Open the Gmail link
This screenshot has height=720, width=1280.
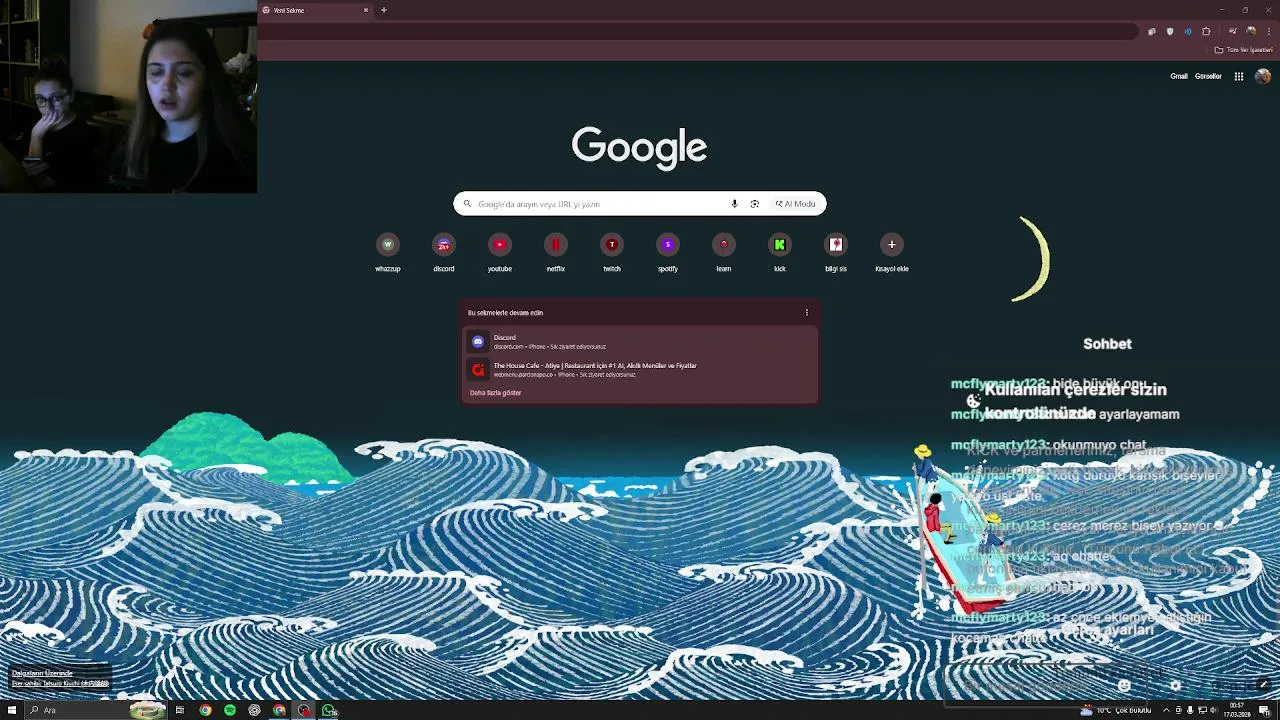pyautogui.click(x=1179, y=76)
